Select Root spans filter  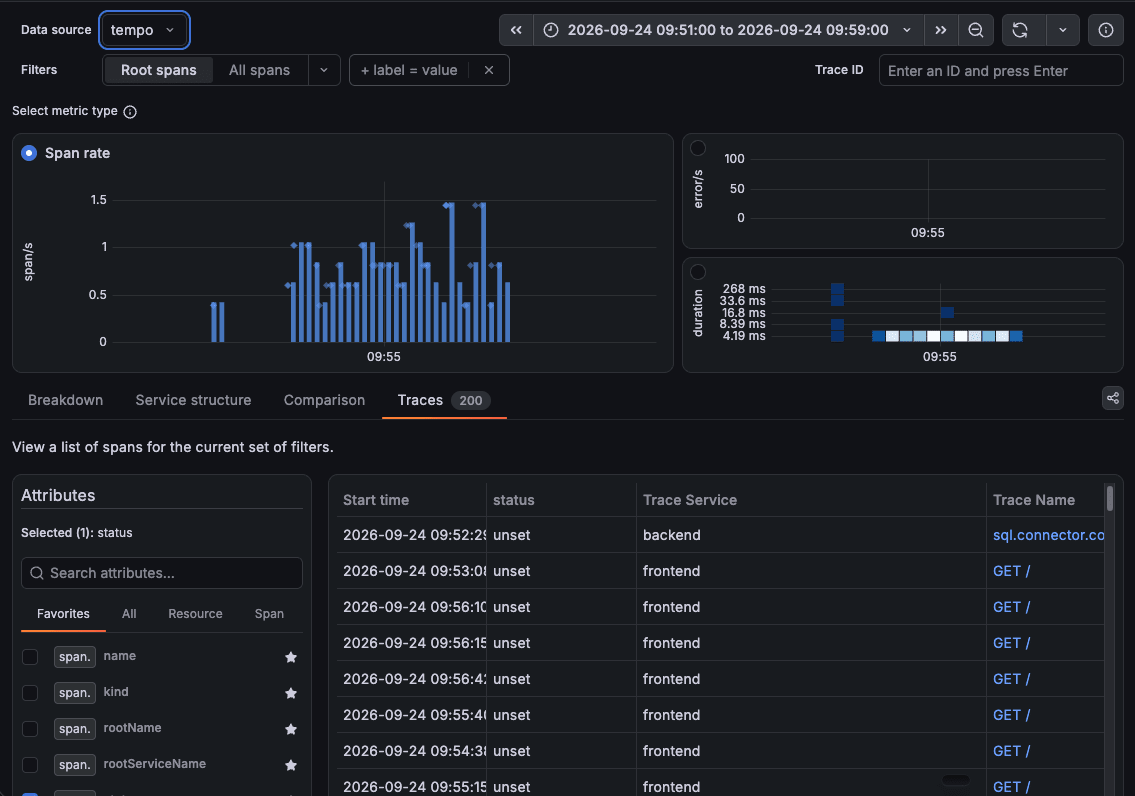click(159, 70)
